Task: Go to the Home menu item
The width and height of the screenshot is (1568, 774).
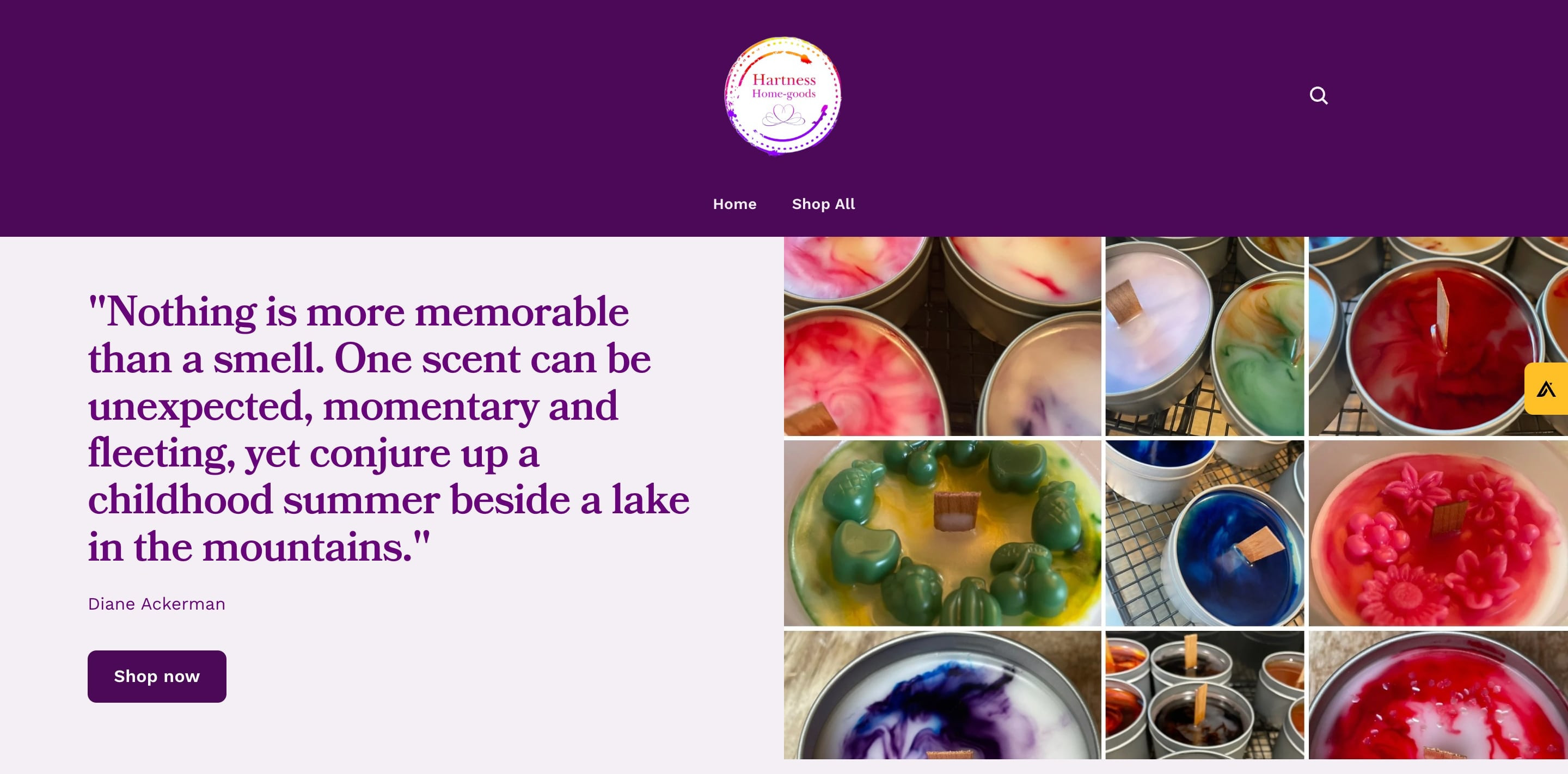Action: [x=734, y=204]
